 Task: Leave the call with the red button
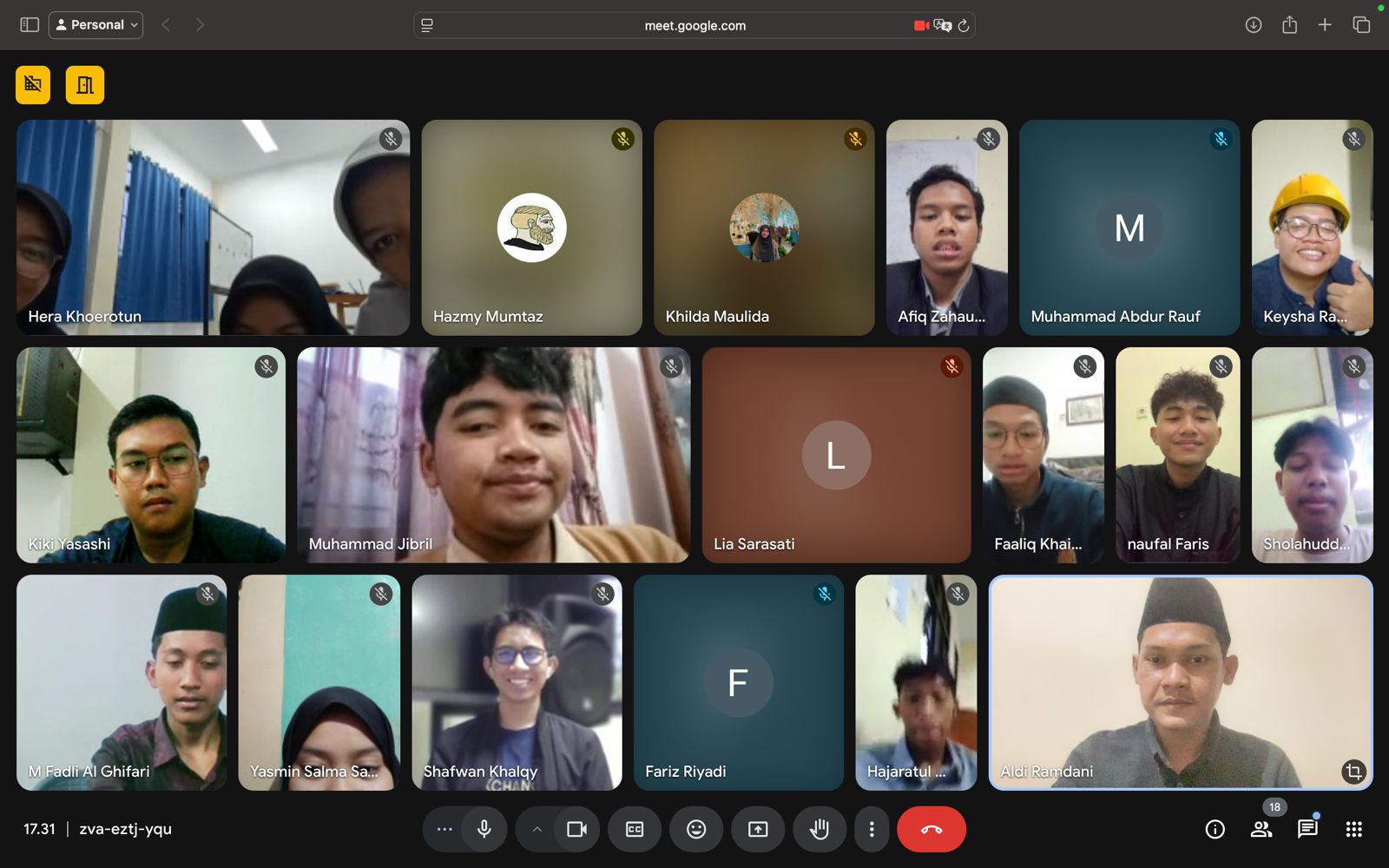931,829
